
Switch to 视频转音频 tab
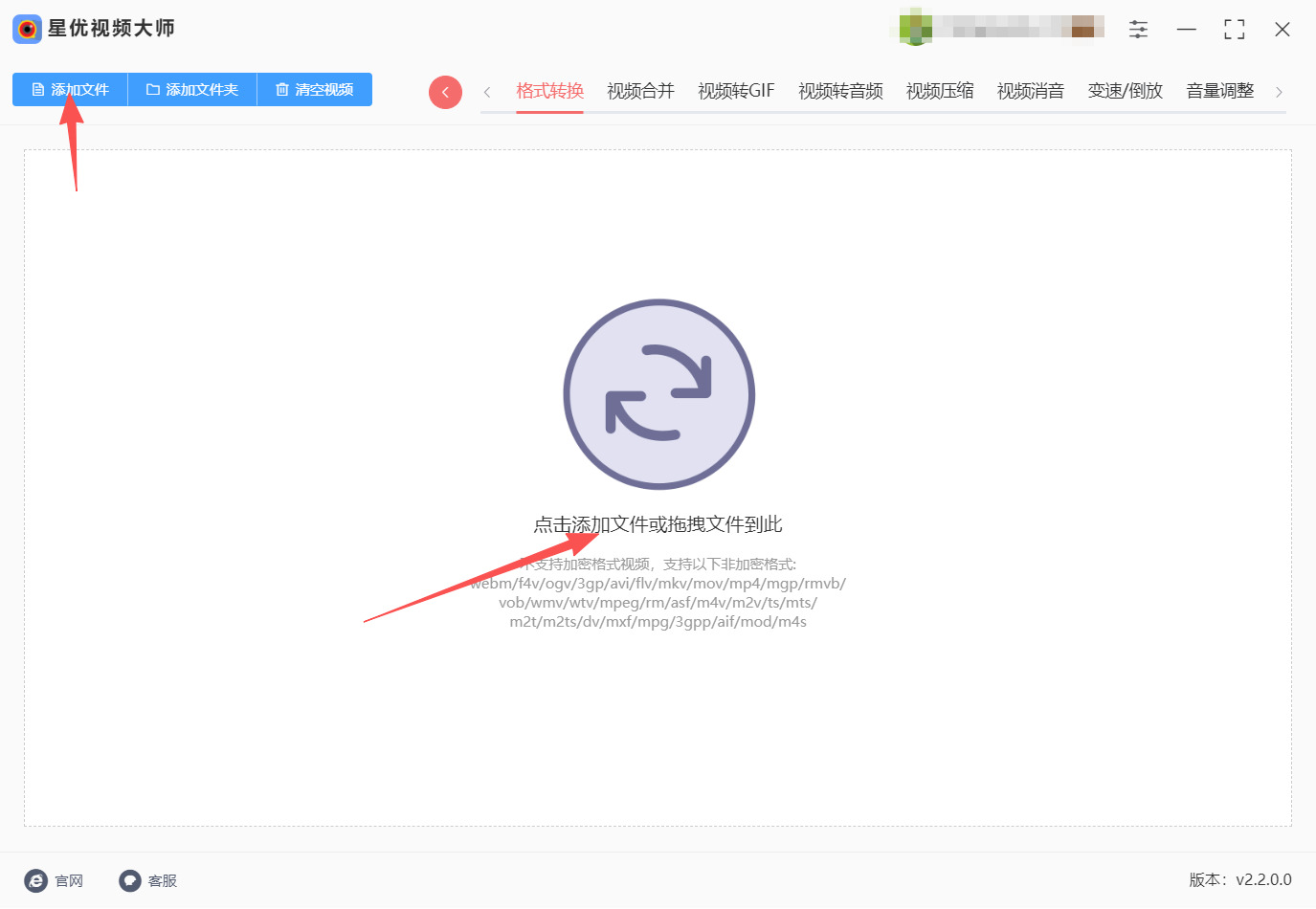coord(841,91)
